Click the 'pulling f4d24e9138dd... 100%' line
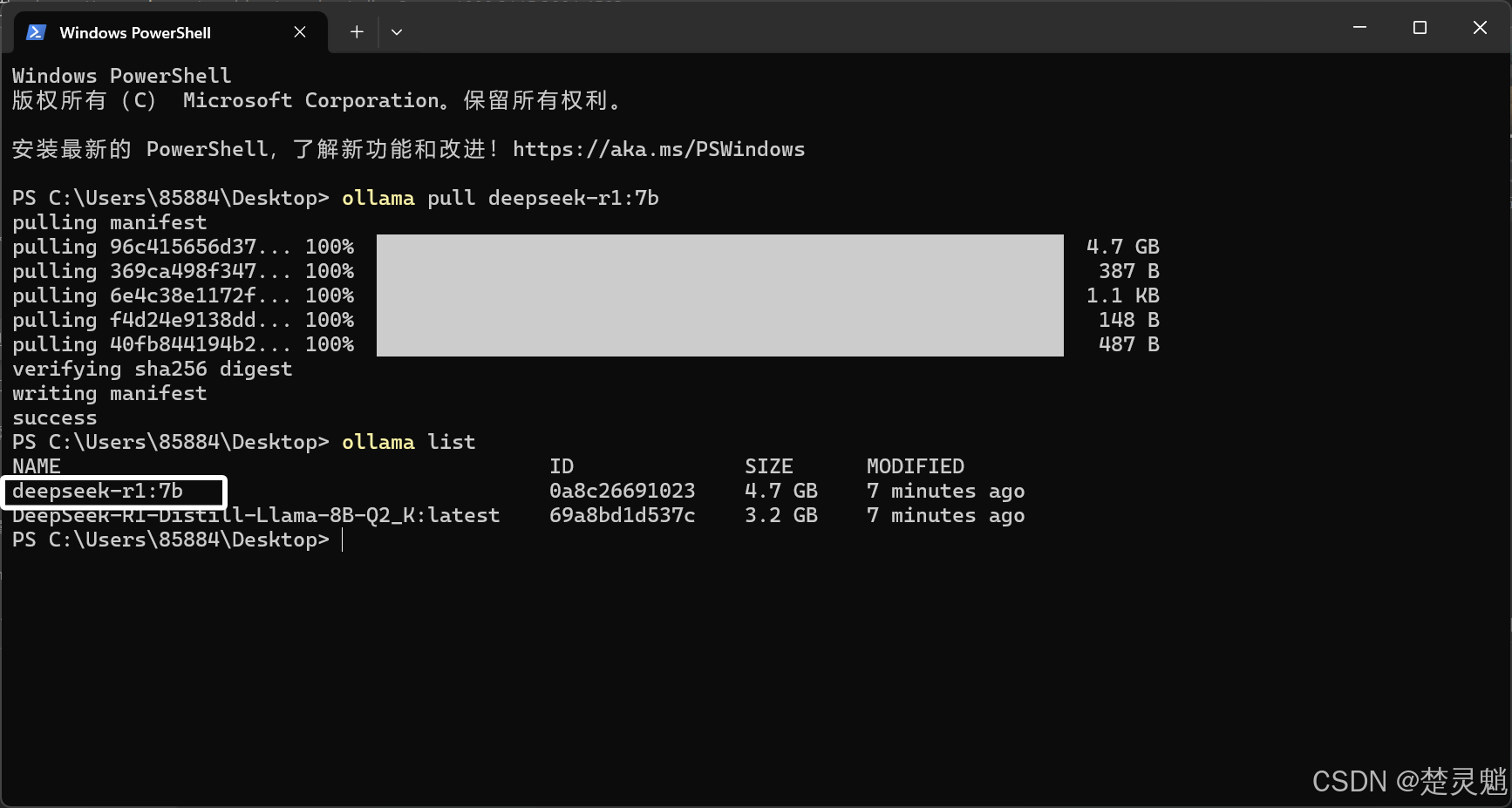The width and height of the screenshot is (1512, 808). pyautogui.click(x=183, y=320)
